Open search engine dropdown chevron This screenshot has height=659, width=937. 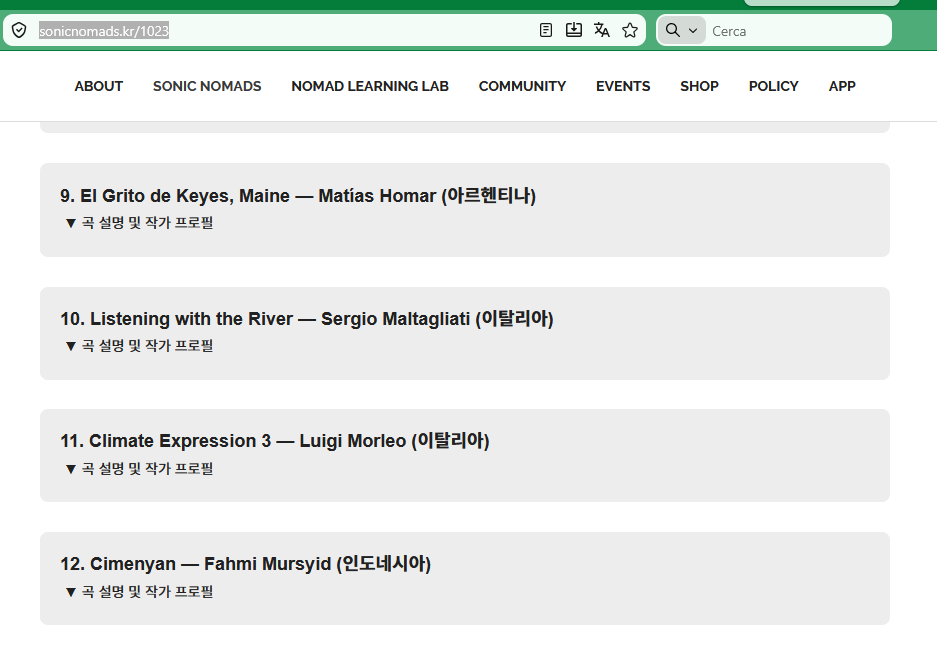point(693,30)
